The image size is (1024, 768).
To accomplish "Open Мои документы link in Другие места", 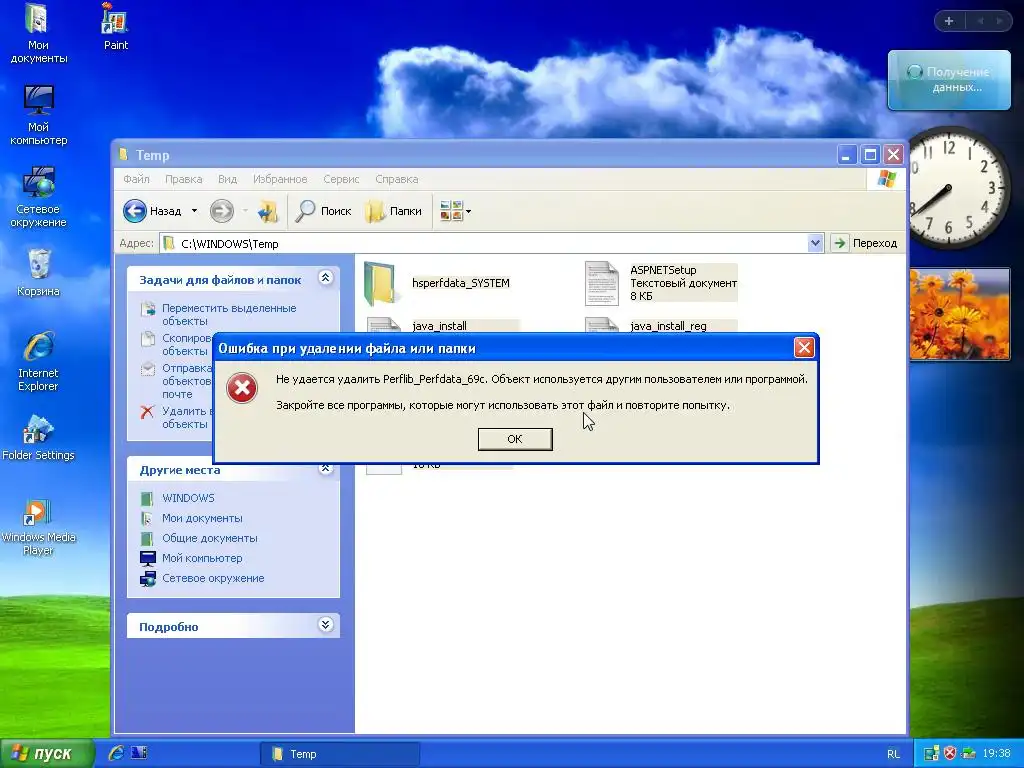I will click(202, 518).
